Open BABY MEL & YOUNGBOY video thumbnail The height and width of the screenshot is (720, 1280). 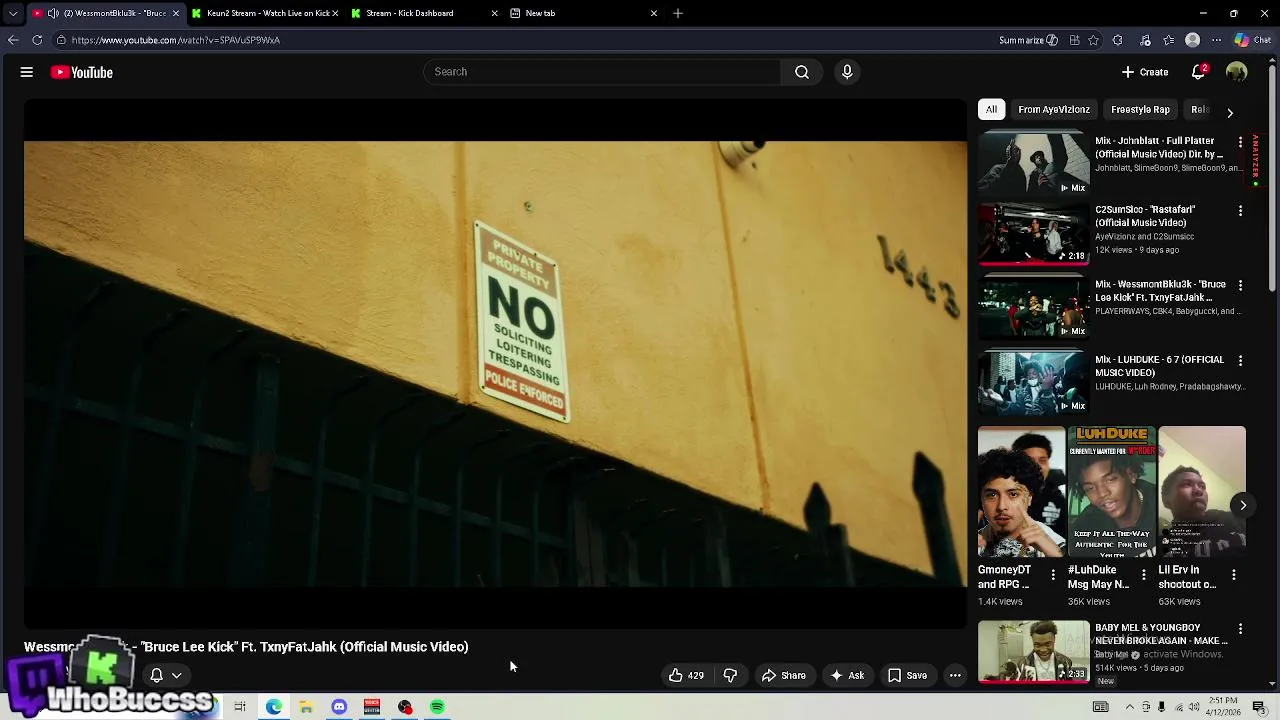click(x=1033, y=651)
